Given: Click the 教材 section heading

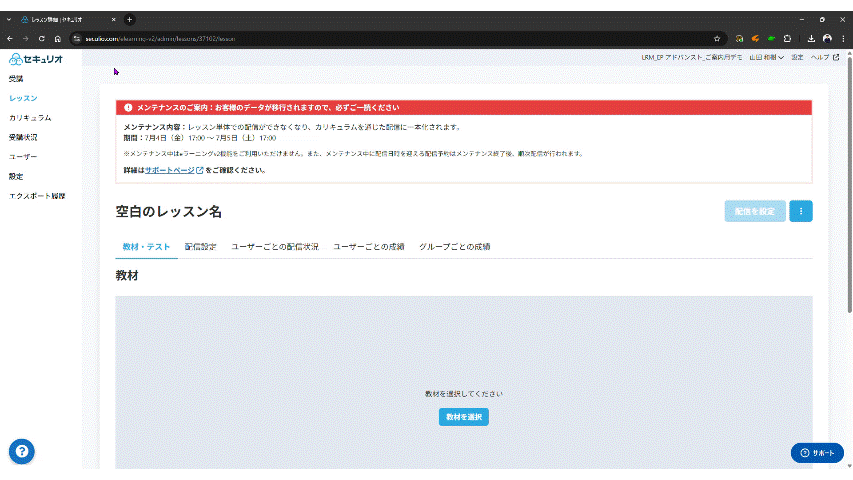Looking at the screenshot, I should [127, 275].
